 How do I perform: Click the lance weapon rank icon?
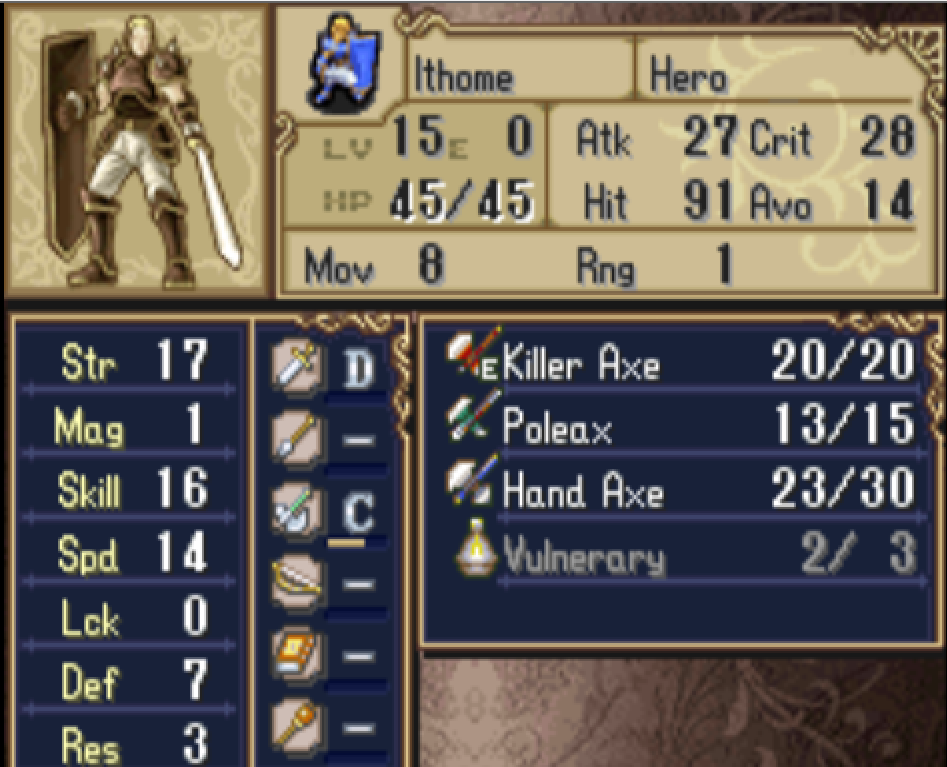coord(297,437)
